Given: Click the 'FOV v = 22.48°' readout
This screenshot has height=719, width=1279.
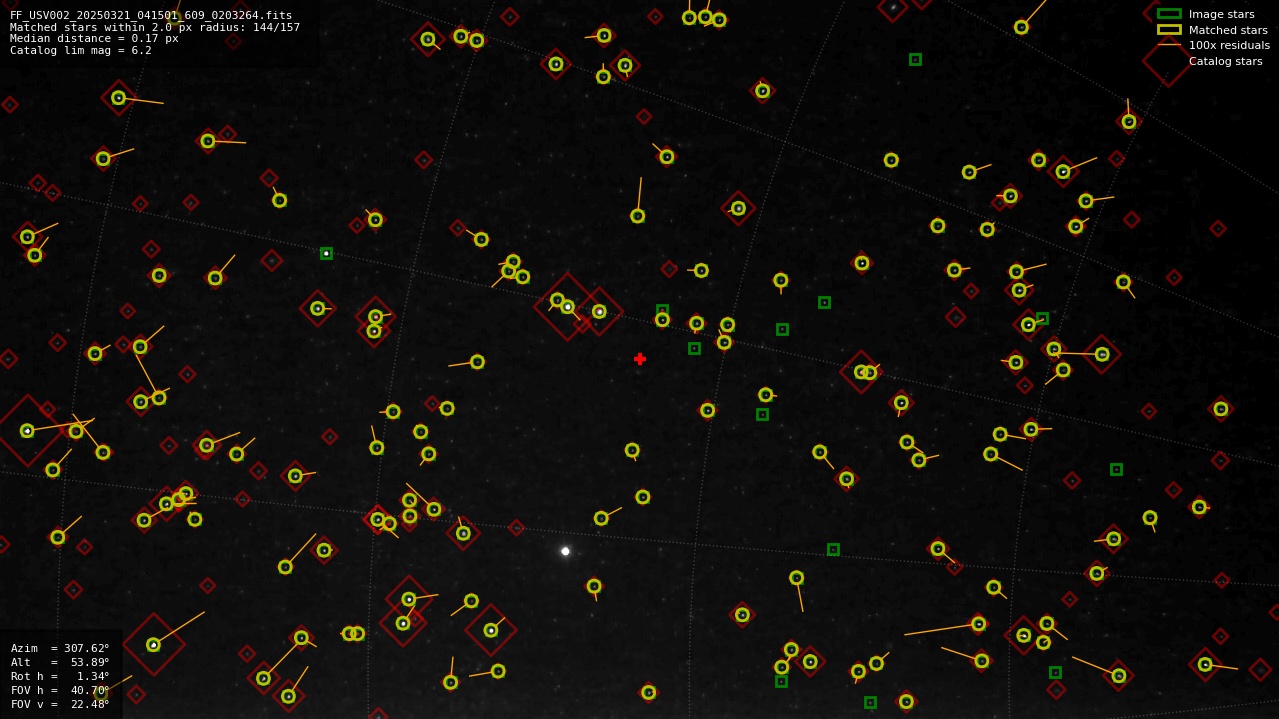Looking at the screenshot, I should pyautogui.click(x=60, y=704).
